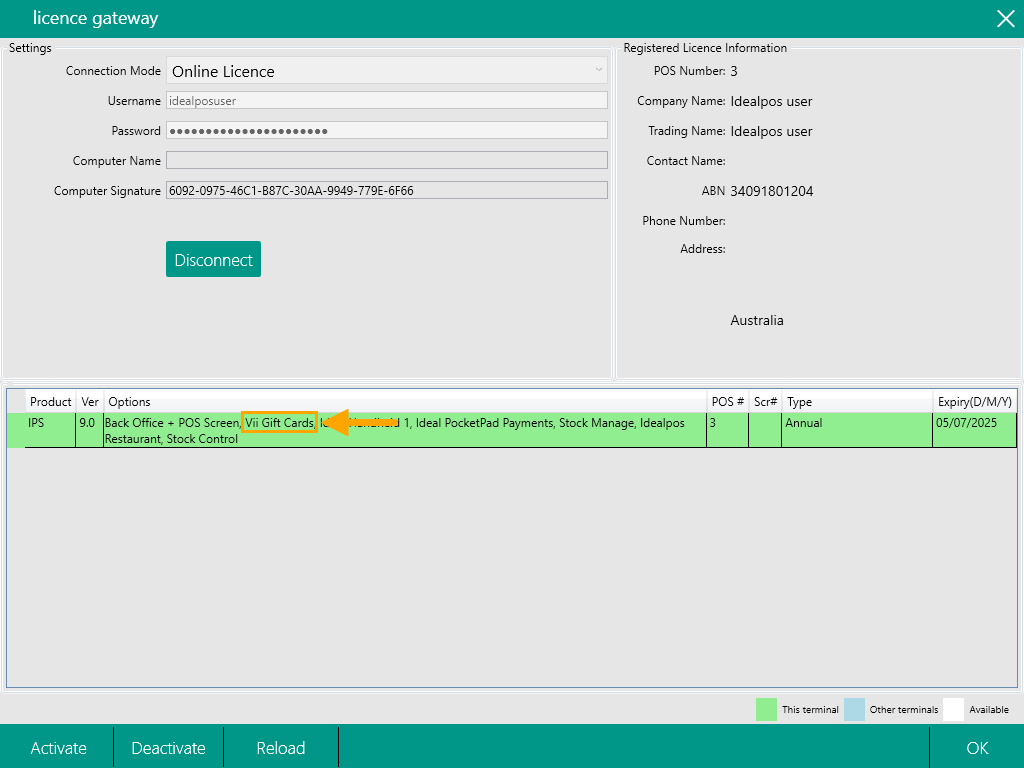Screen dimensions: 1024x768
Task: Click the Options column header
Action: click(x=129, y=402)
